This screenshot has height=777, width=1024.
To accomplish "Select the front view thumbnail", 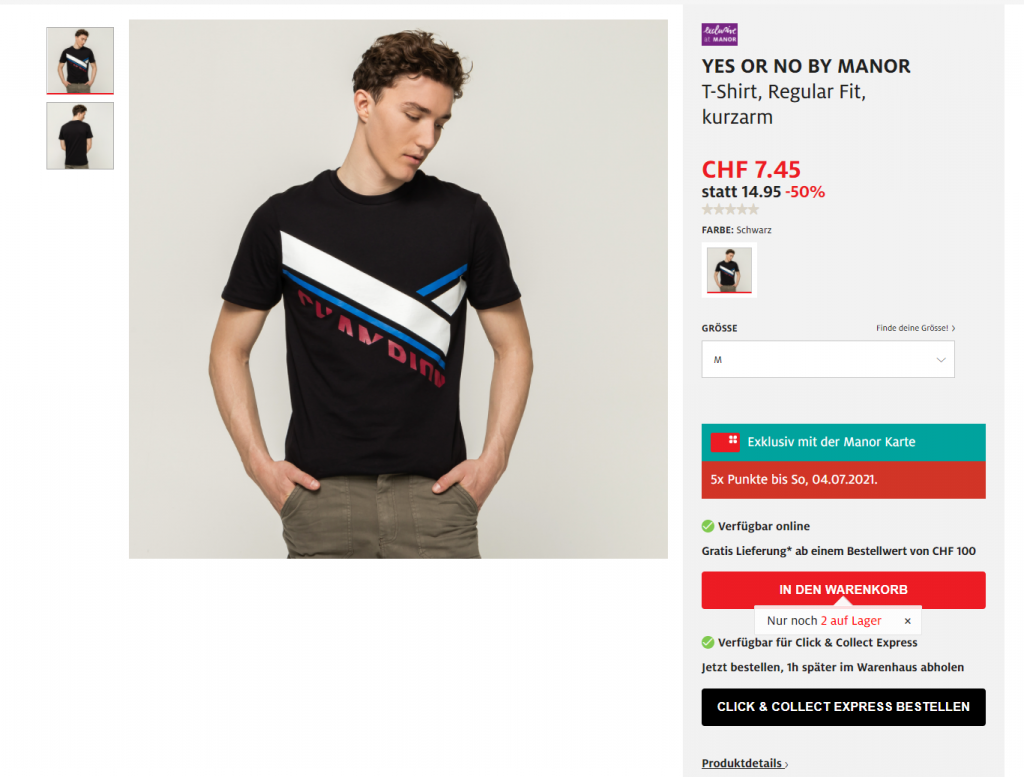I will (x=80, y=60).
